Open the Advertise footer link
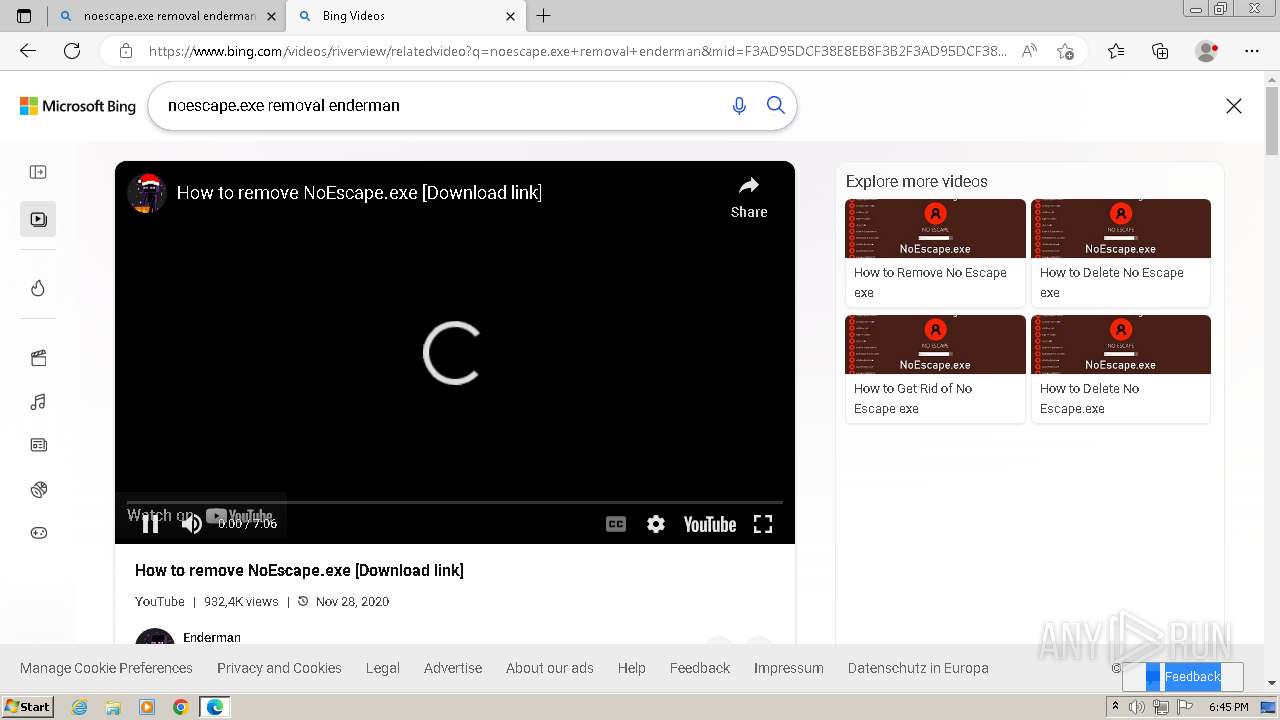1280x720 pixels. (x=453, y=668)
